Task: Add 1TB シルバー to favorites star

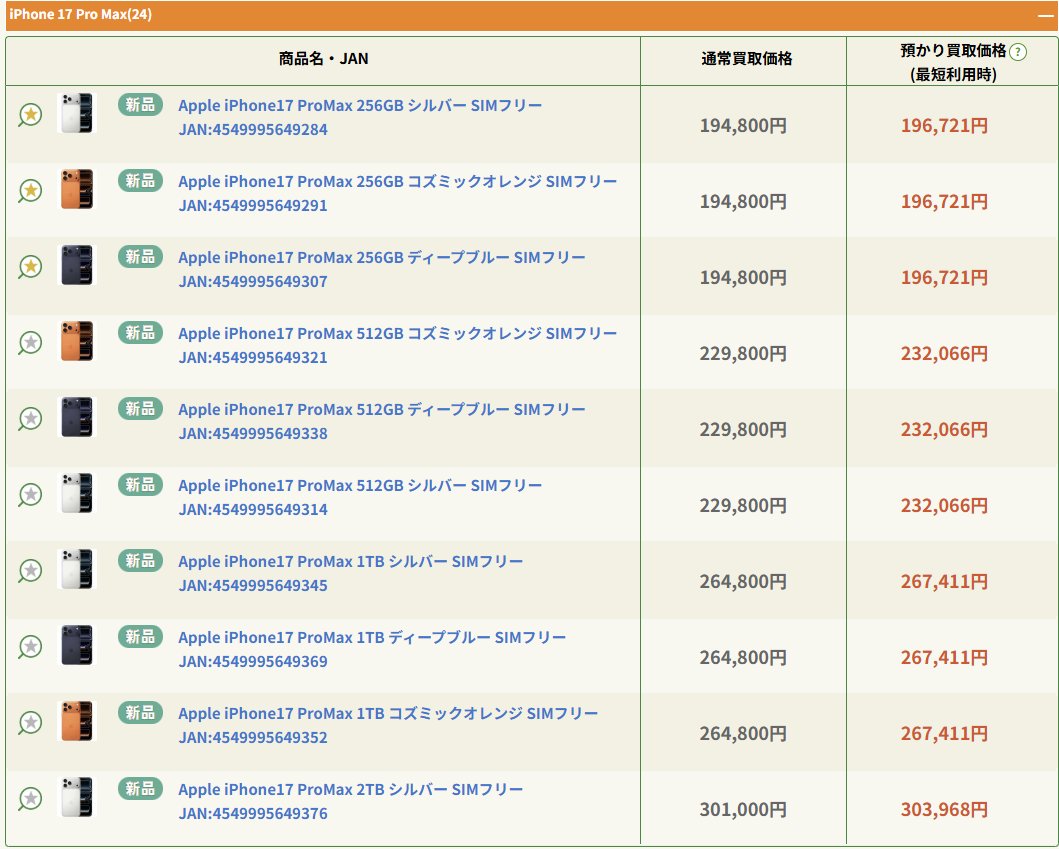Action: [x=30, y=570]
